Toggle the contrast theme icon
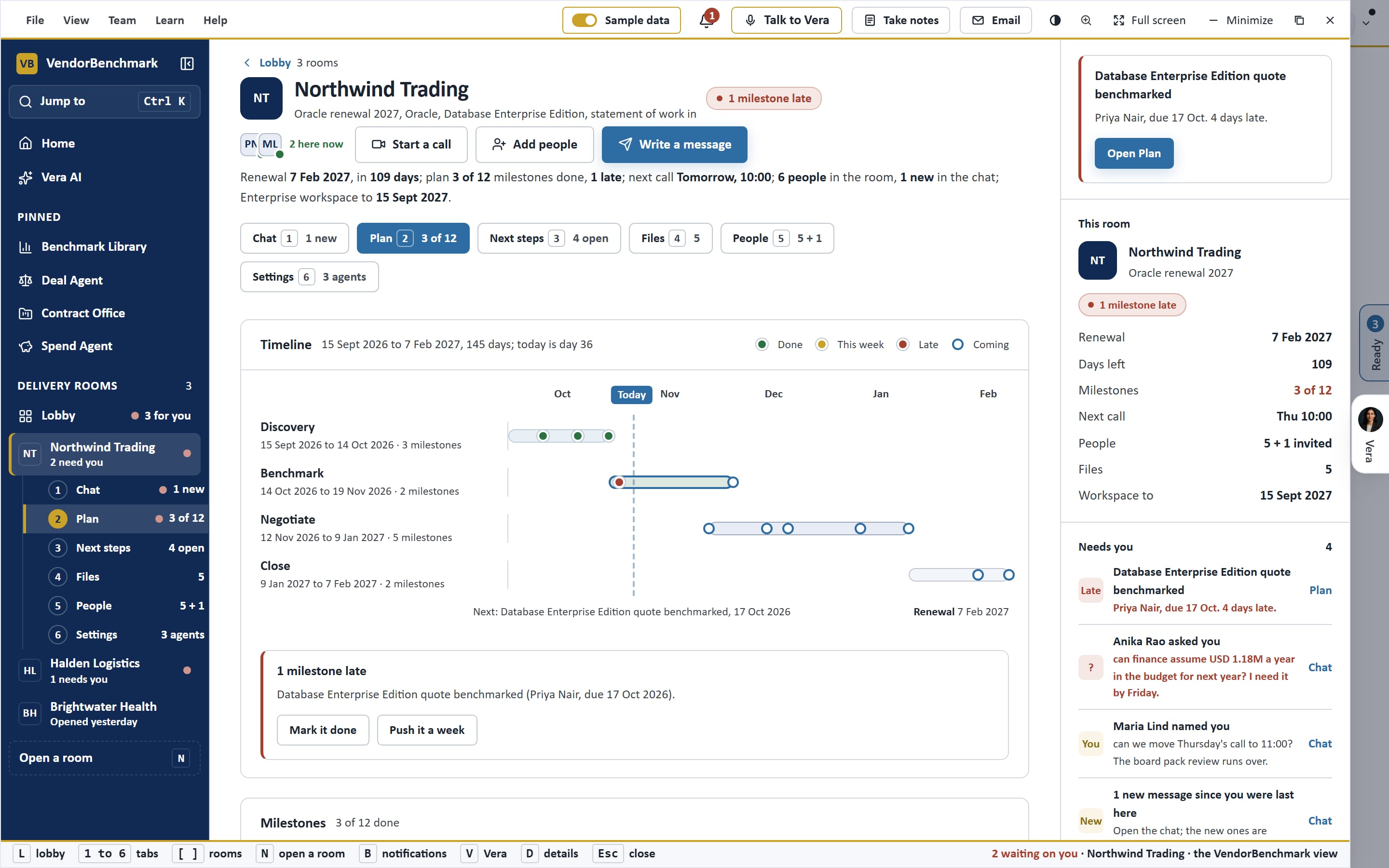The height and width of the screenshot is (868, 1389). click(1055, 20)
